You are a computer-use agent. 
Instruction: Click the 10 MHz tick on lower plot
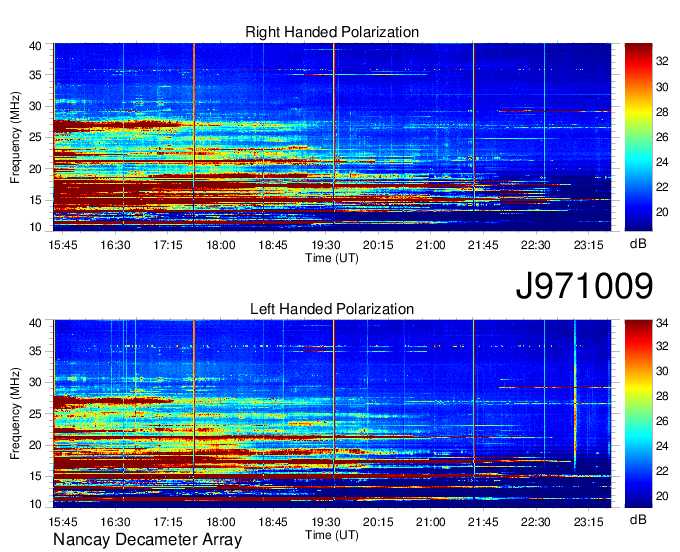click(35, 504)
